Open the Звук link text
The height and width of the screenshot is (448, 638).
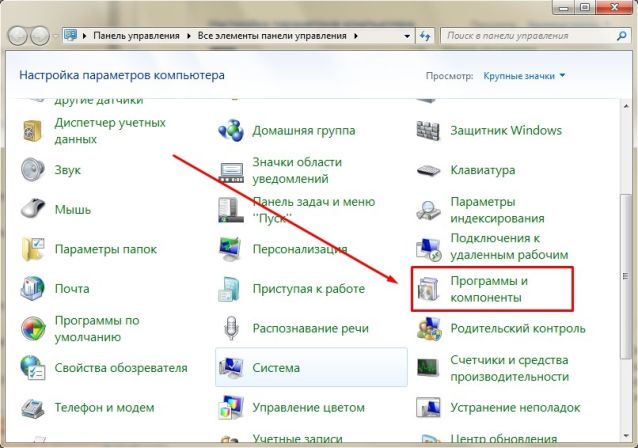68,170
